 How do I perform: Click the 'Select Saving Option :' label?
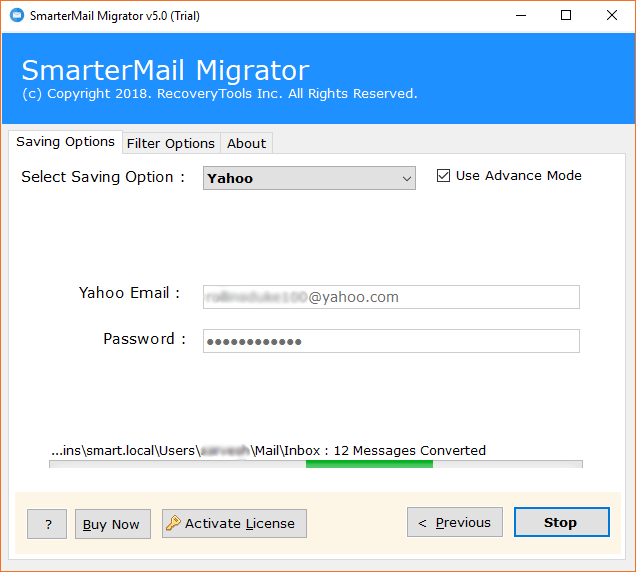[103, 177]
